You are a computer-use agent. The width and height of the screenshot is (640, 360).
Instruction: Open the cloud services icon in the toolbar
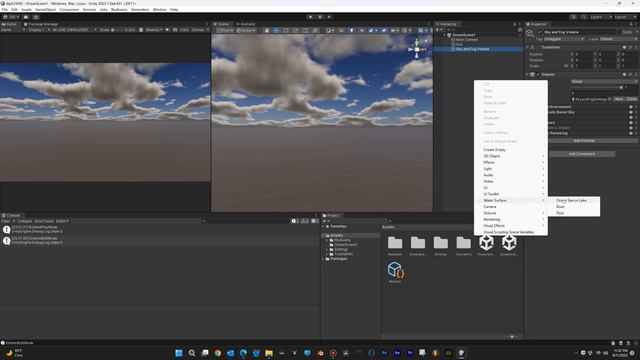pyautogui.click(x=26, y=17)
